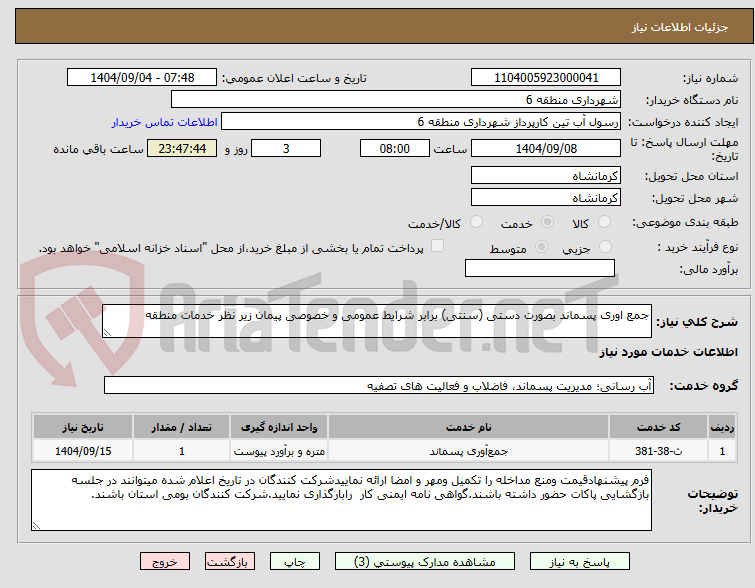The width and height of the screenshot is (755, 588).
Task: Click the توضیحات خریدار notes textarea
Action: point(341,500)
